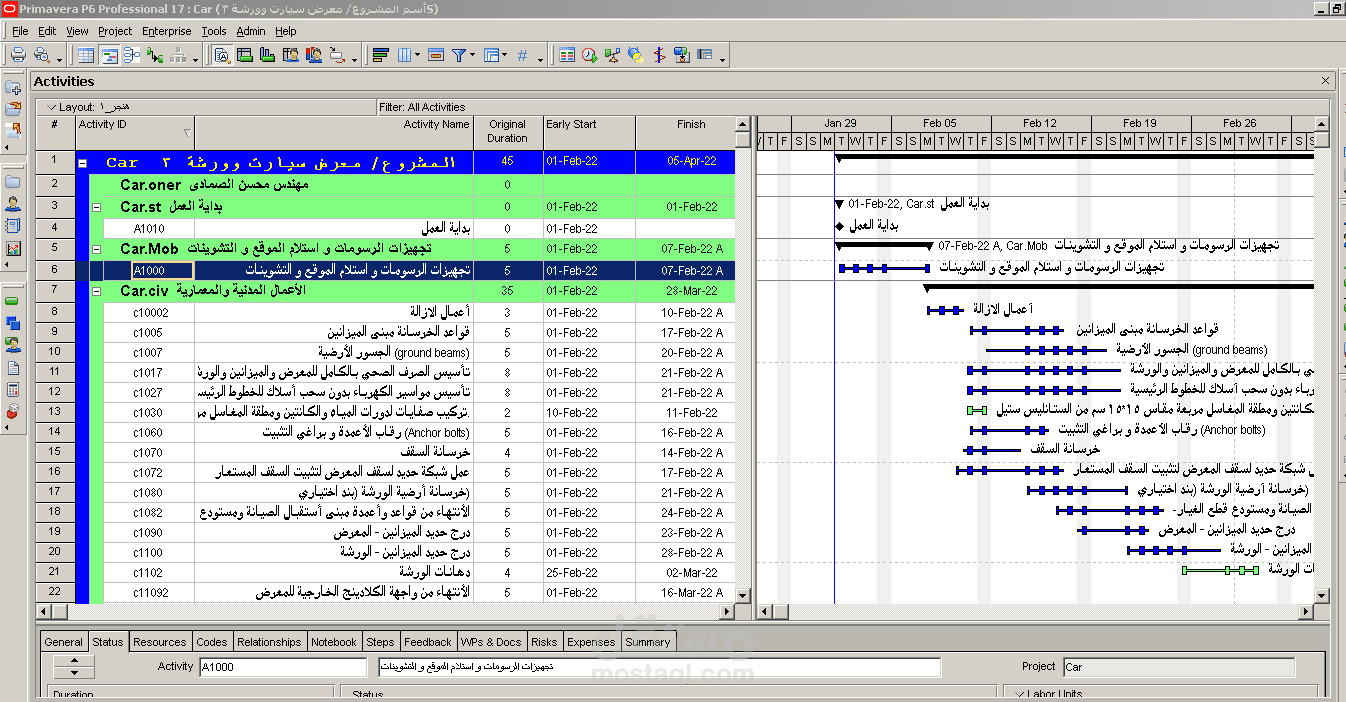The height and width of the screenshot is (702, 1346).
Task: Open Print Preview from the toolbar
Action: 42,56
